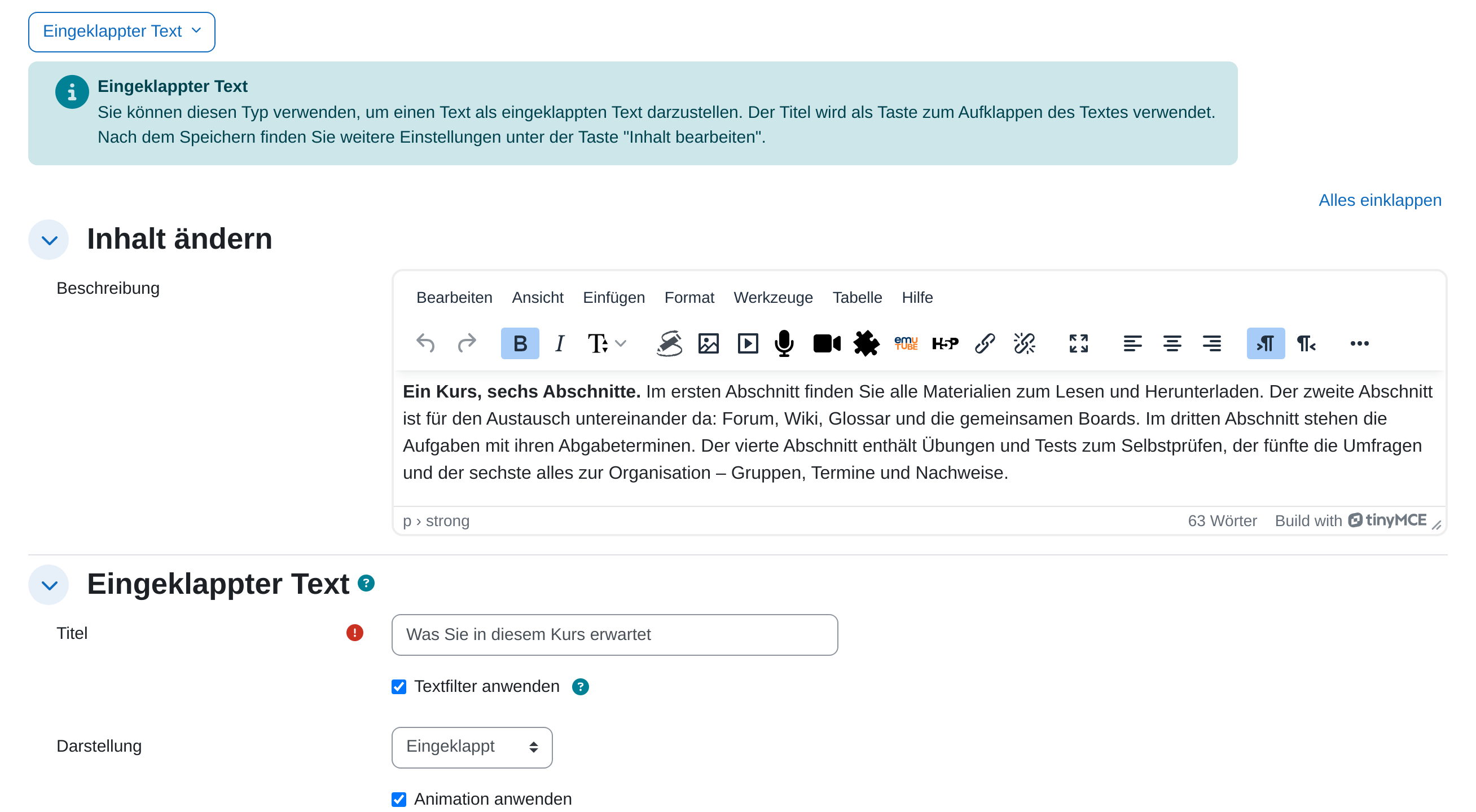Open the Bearbeiten menu
1476x812 pixels.
[x=454, y=298]
